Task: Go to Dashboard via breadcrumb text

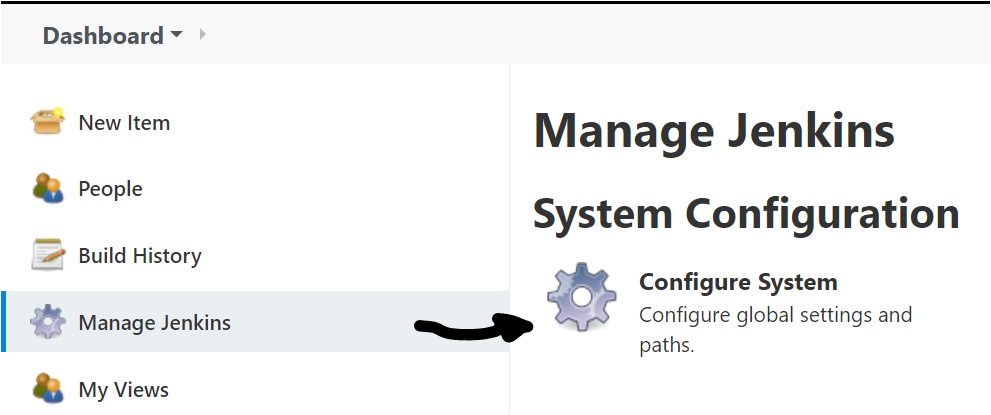Action: click(103, 36)
